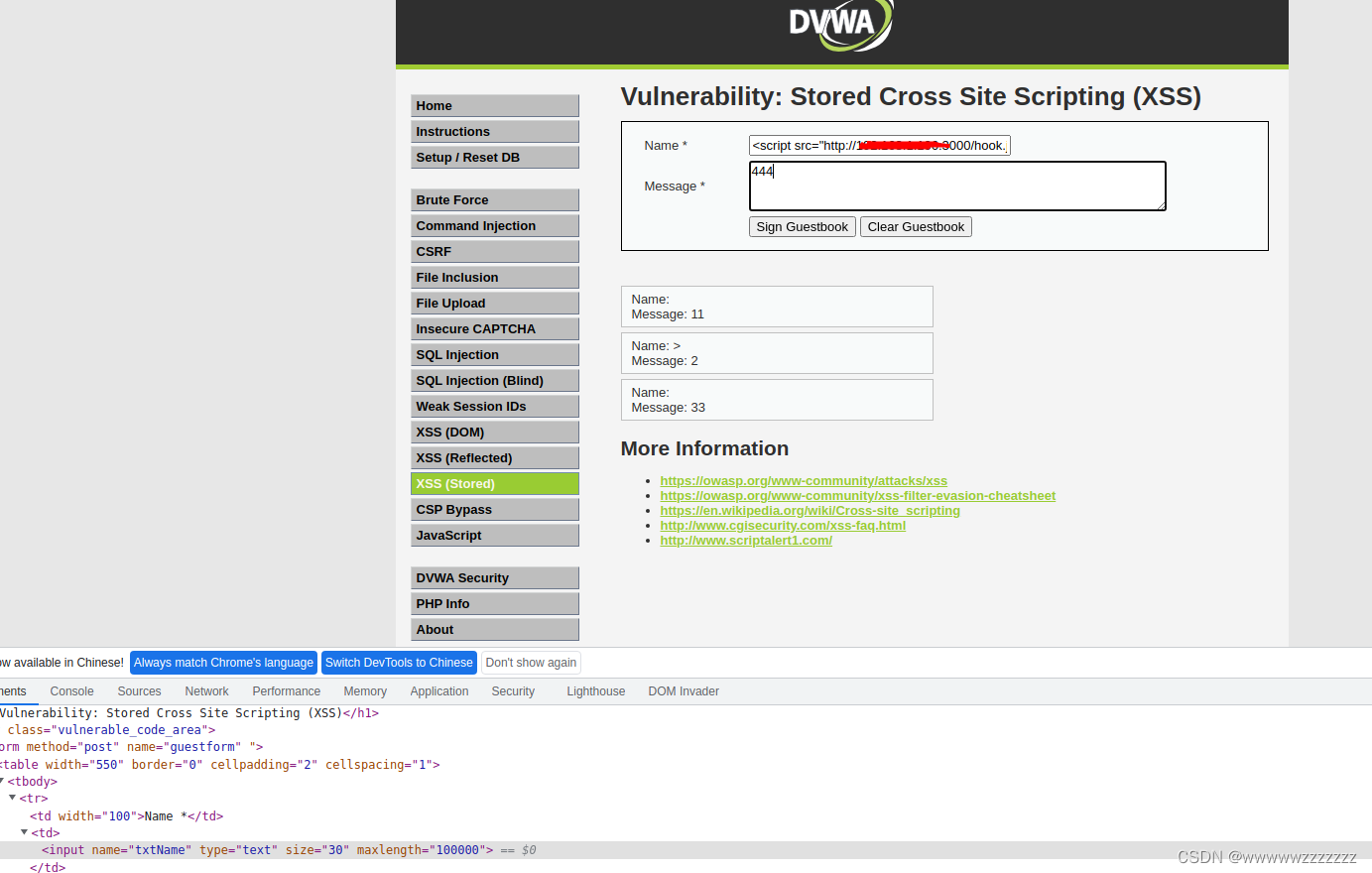Click the Message textarea containing 444
This screenshot has width=1372, height=873.
point(957,187)
